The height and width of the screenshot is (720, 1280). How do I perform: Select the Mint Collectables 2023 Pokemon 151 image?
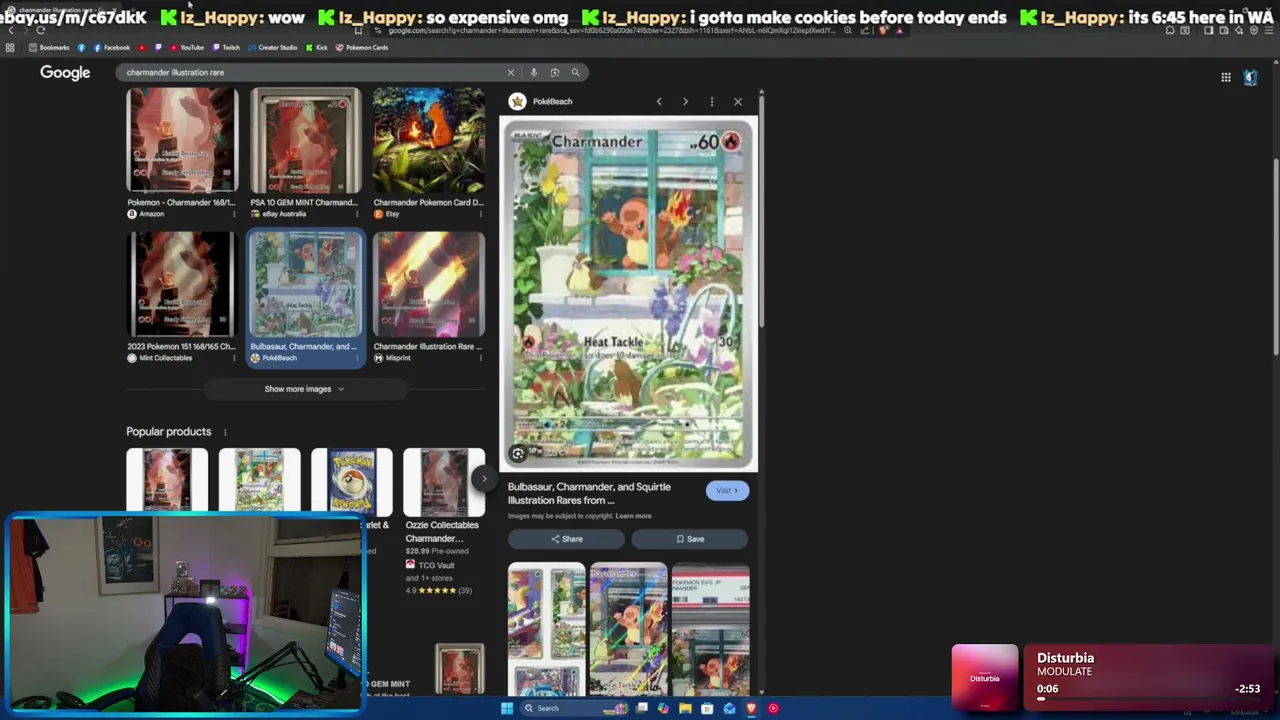pyautogui.click(x=182, y=284)
